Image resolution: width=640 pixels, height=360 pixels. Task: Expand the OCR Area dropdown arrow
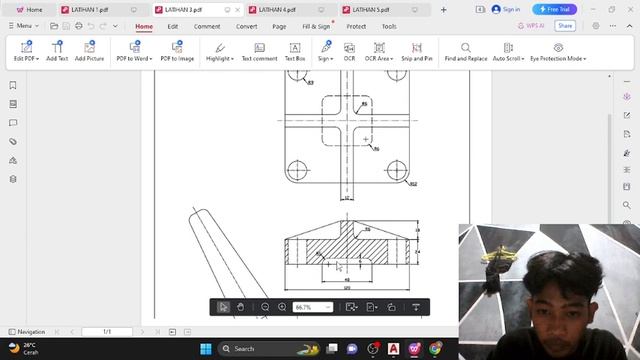392,59
